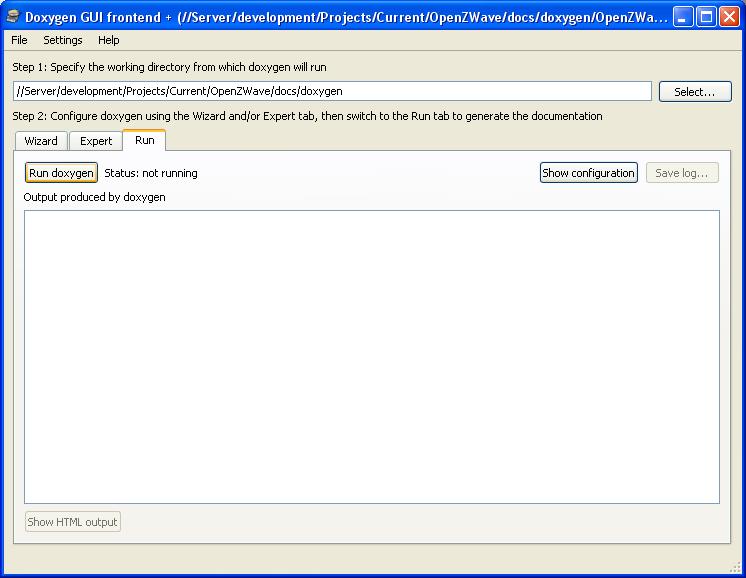Image resolution: width=746 pixels, height=578 pixels.
Task: Click the 'Status: not running' label
Action: pyautogui.click(x=151, y=173)
